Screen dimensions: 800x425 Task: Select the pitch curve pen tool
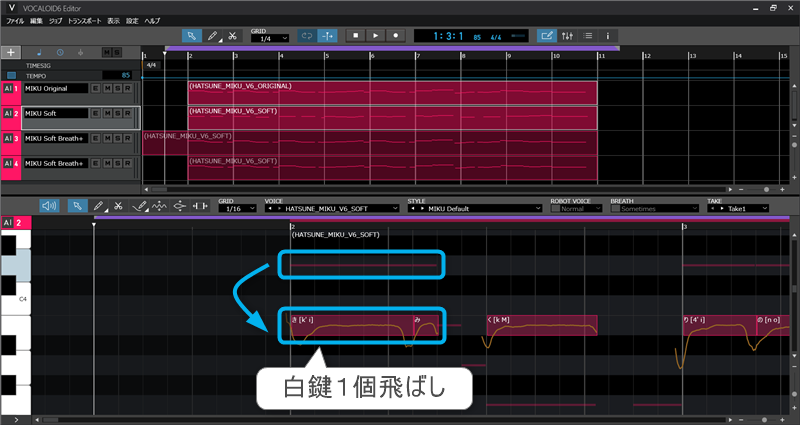[x=139, y=206]
